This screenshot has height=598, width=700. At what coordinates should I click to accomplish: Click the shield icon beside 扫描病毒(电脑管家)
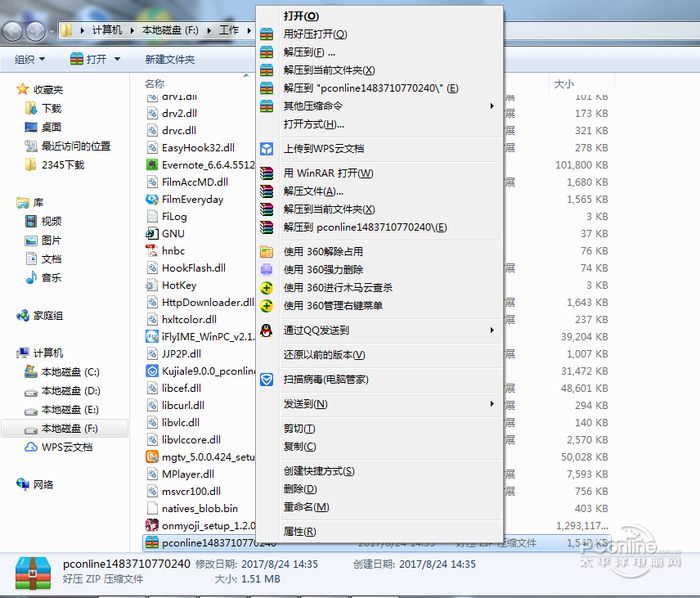pos(267,379)
